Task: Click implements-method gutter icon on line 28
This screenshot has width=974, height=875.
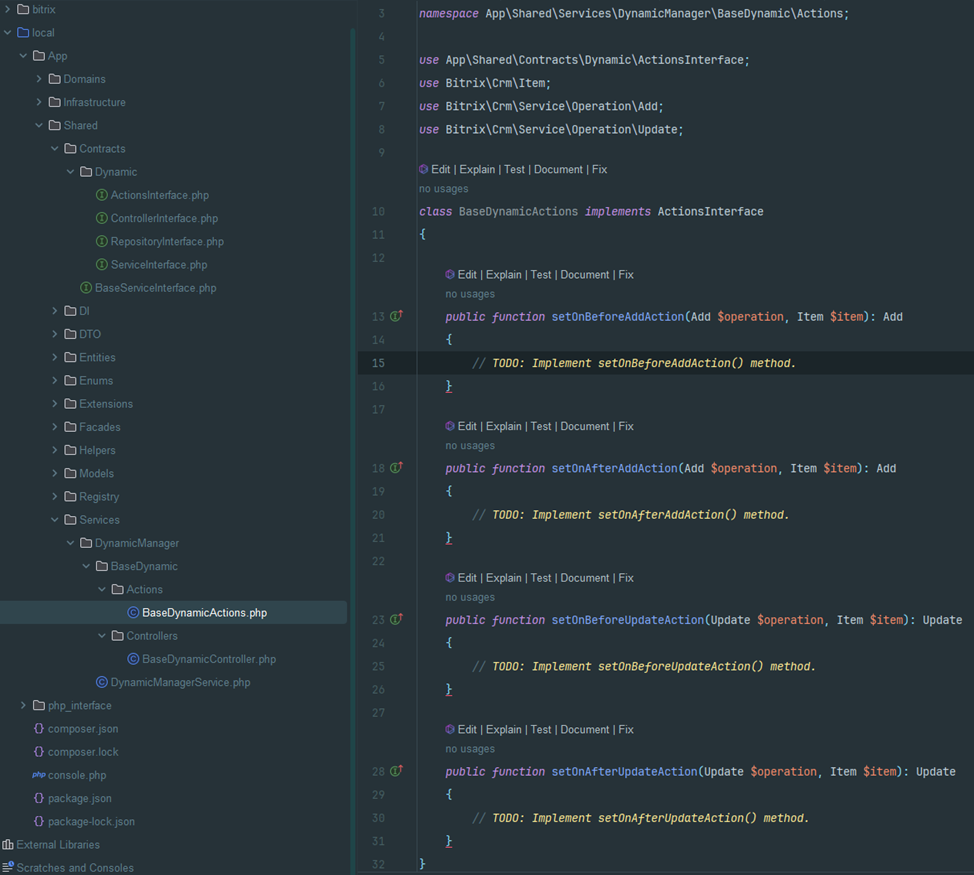Action: pos(396,771)
